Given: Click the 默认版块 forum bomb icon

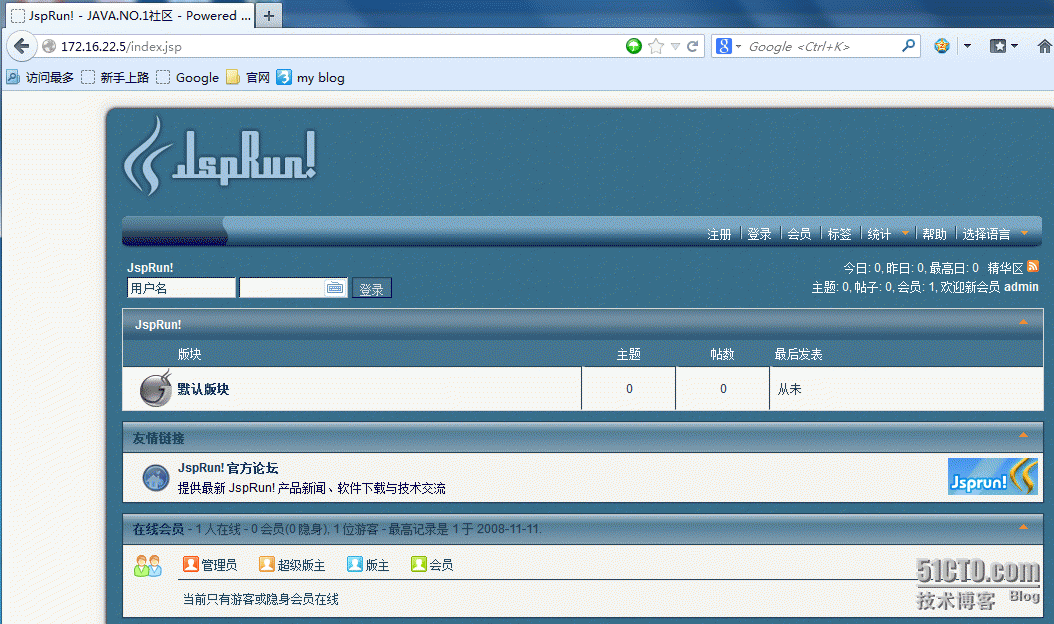Looking at the screenshot, I should pyautogui.click(x=156, y=388).
